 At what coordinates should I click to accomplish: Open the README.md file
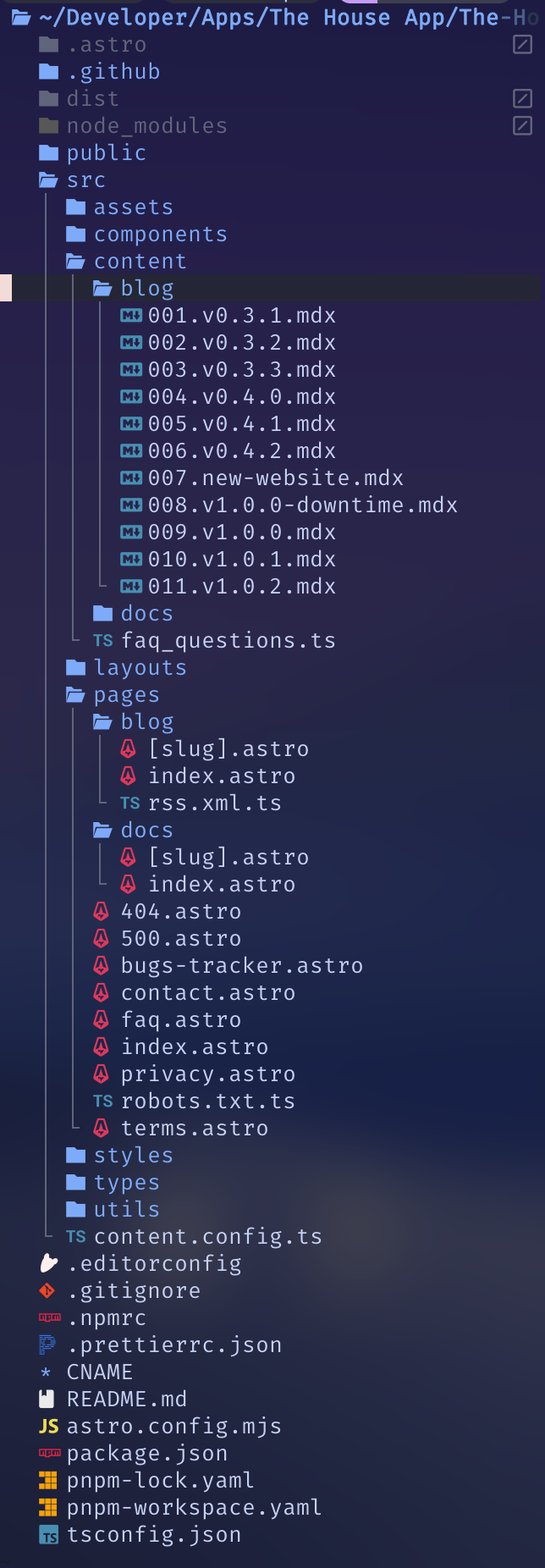[127, 1400]
